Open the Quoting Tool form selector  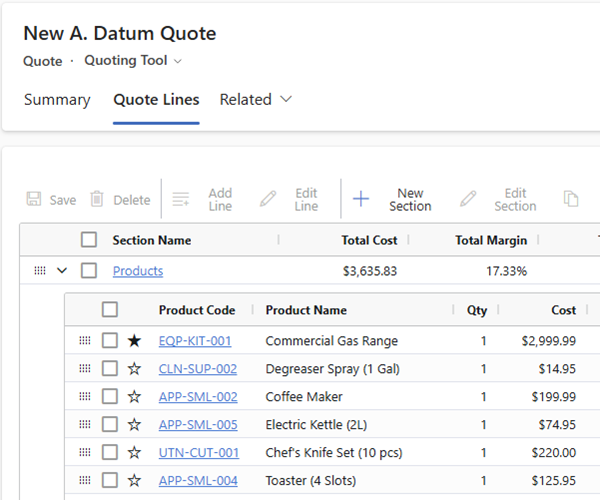pos(133,61)
